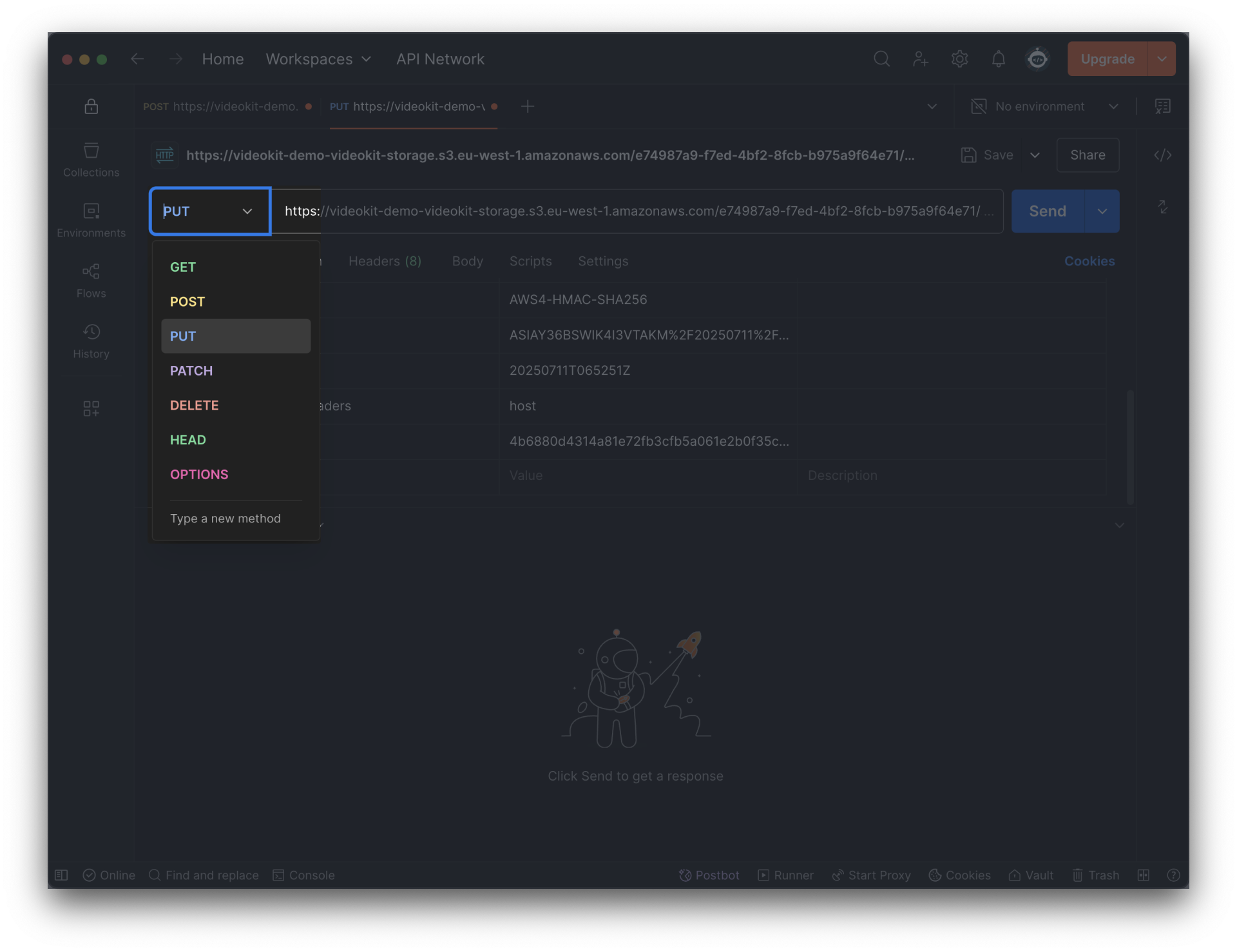Click the Save button
The height and width of the screenshot is (952, 1237).
coord(987,155)
